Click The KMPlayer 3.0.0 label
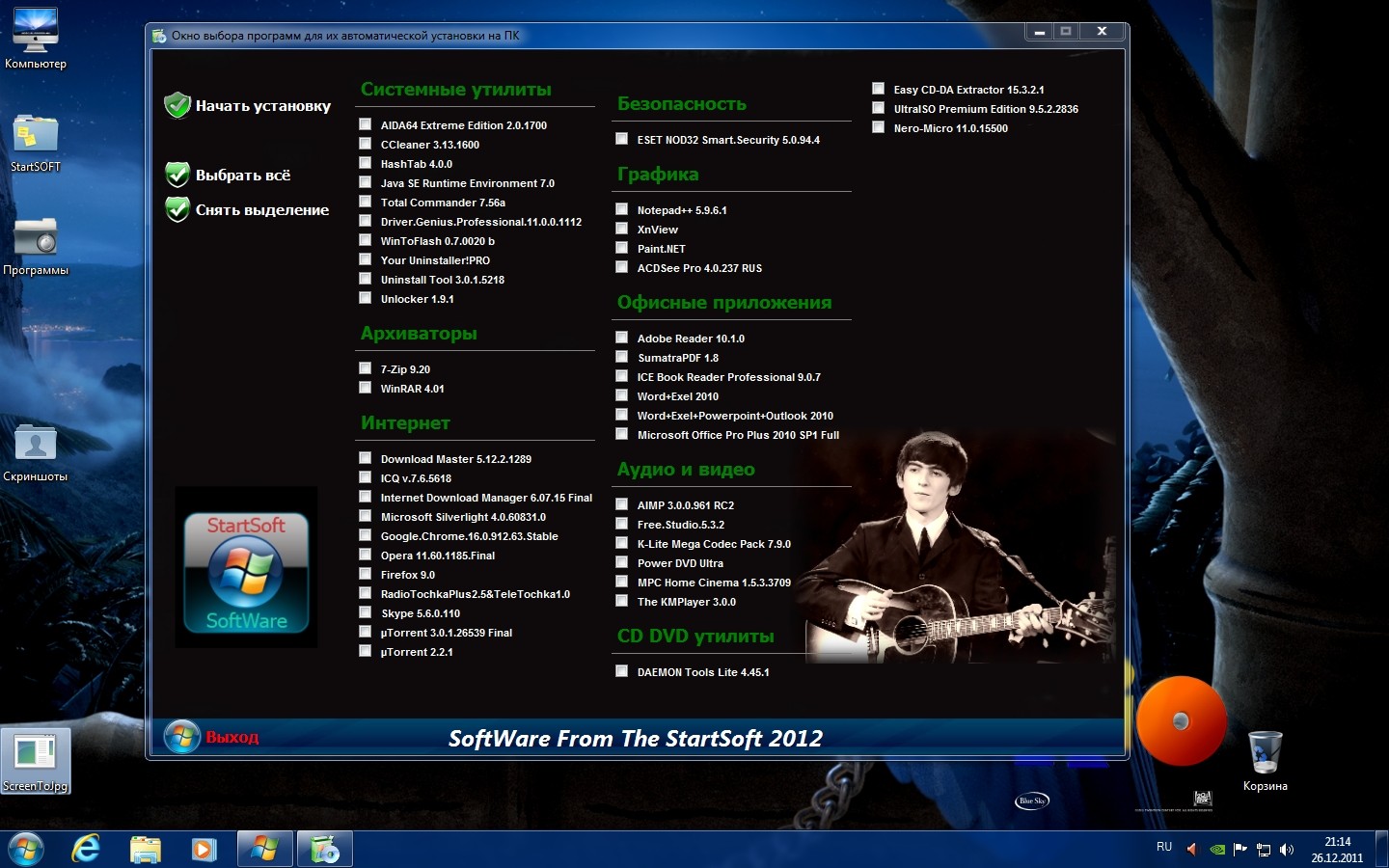1389x868 pixels. [x=687, y=602]
